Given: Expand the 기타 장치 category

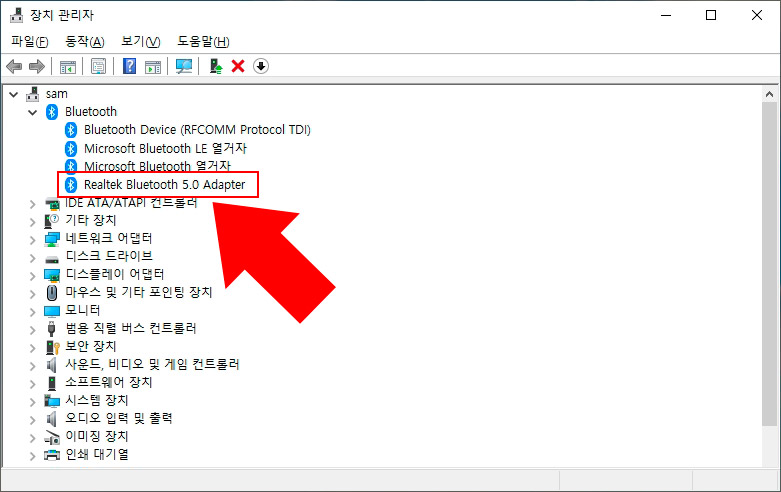Looking at the screenshot, I should point(32,222).
